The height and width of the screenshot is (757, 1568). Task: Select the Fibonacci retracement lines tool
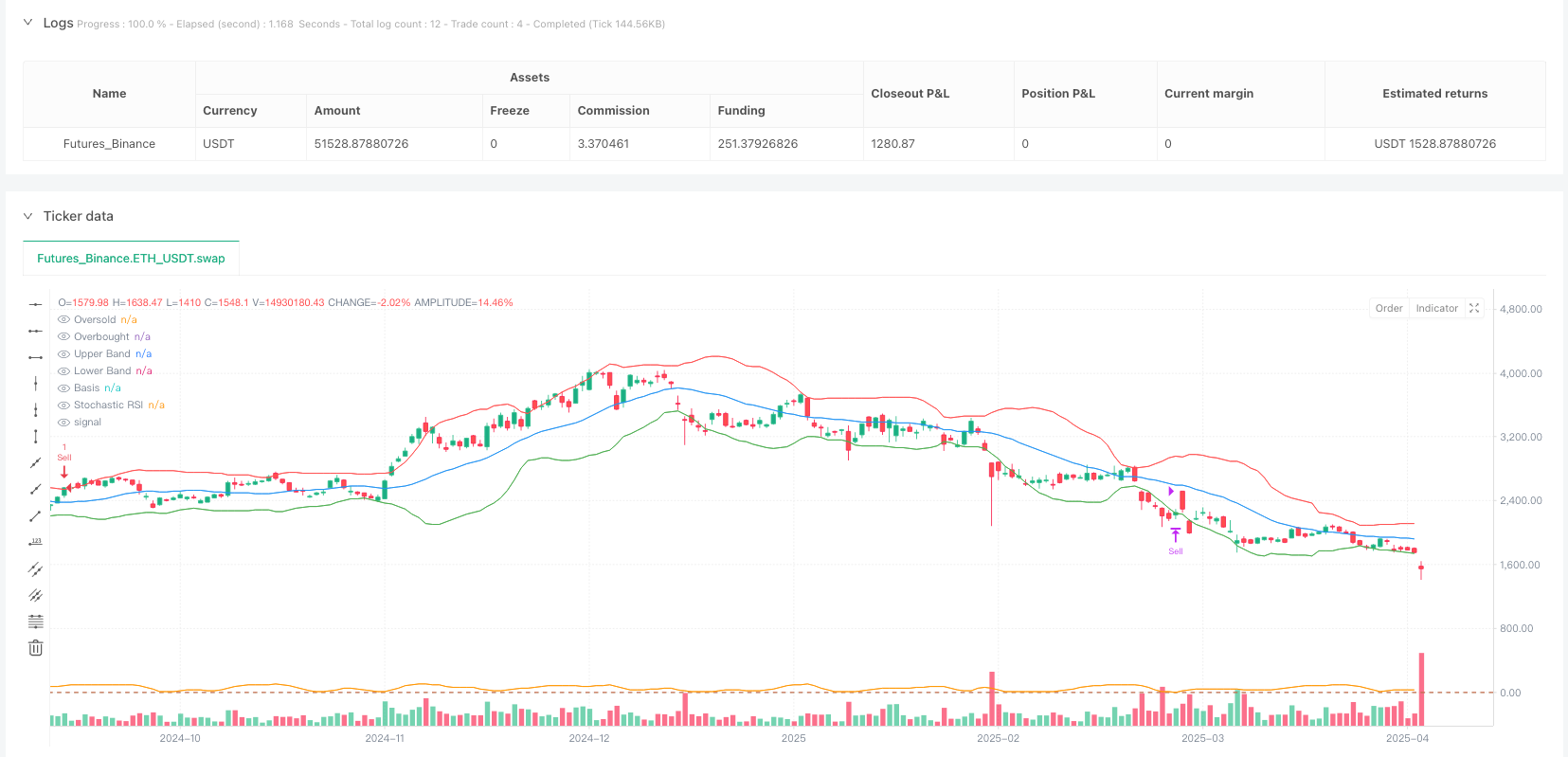point(35,622)
